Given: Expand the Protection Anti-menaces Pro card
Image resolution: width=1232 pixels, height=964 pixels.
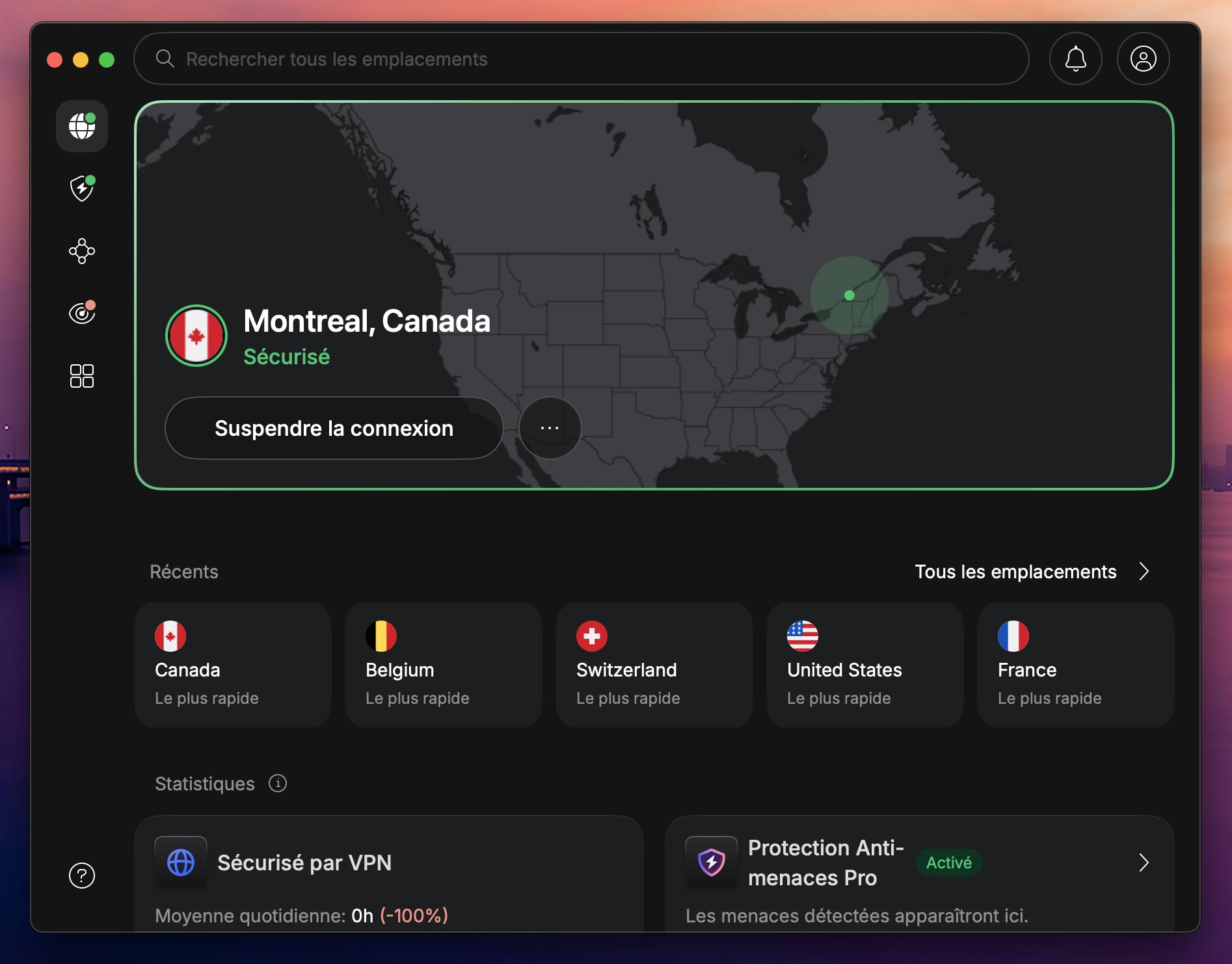Looking at the screenshot, I should [1144, 863].
